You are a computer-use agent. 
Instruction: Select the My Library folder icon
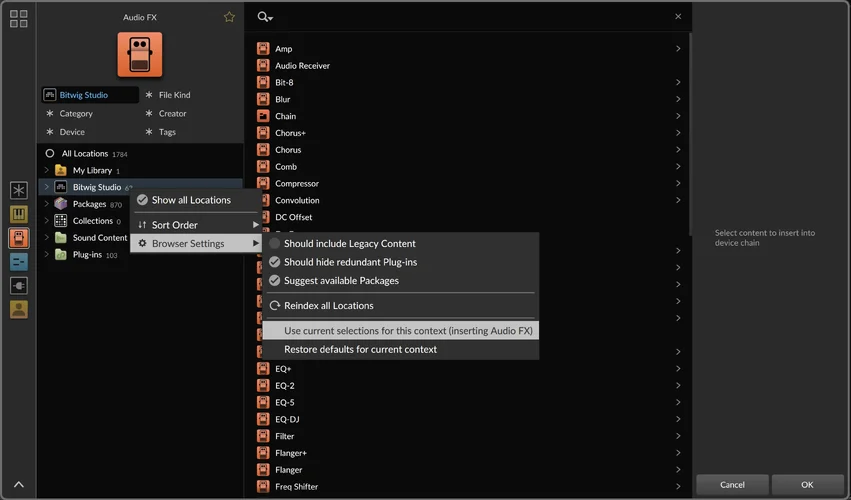point(61,170)
